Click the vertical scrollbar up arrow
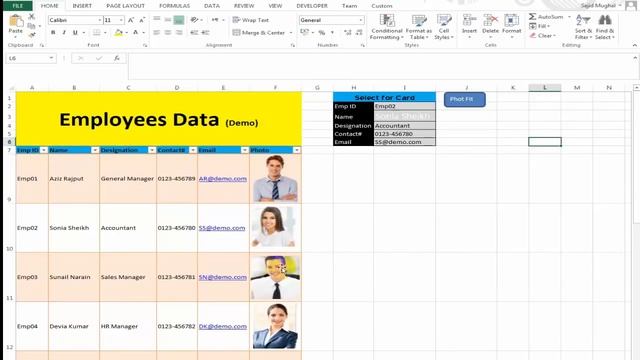 (636, 87)
